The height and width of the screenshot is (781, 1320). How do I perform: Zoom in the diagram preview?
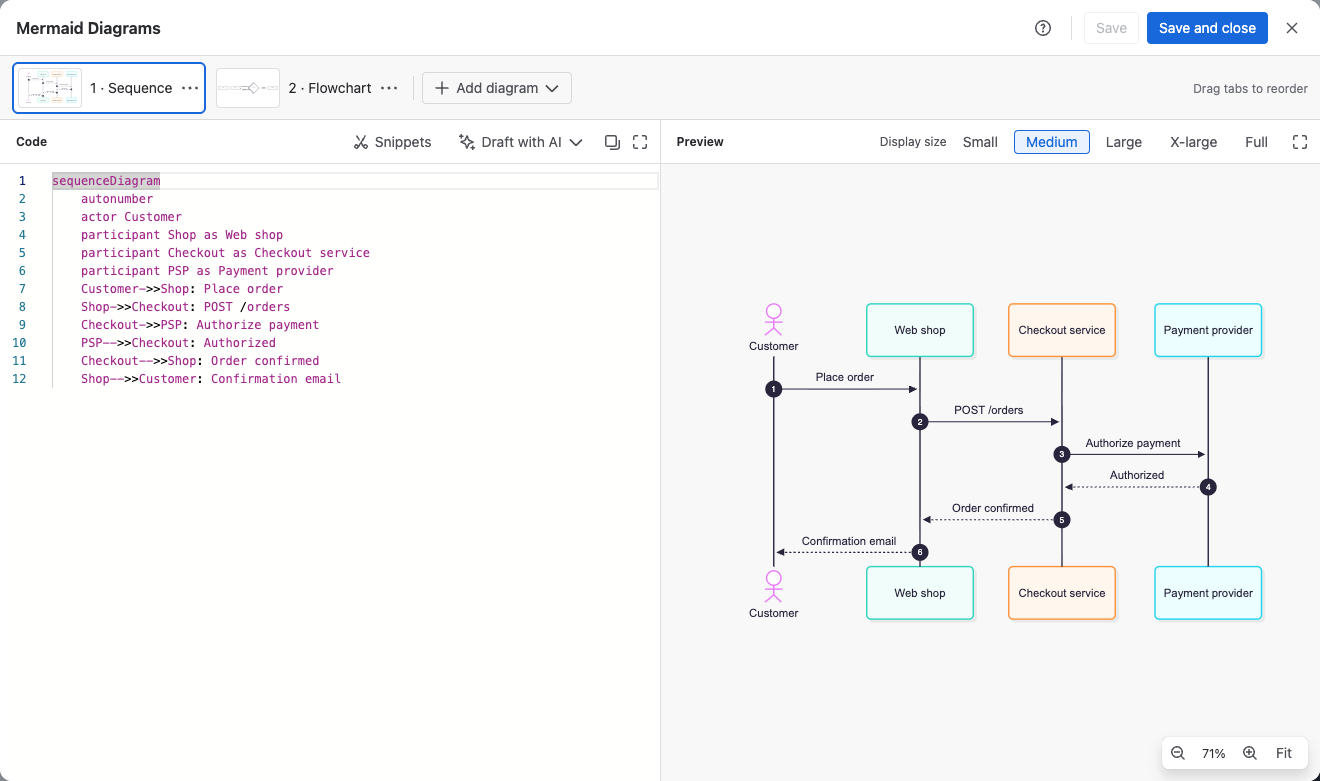1249,753
